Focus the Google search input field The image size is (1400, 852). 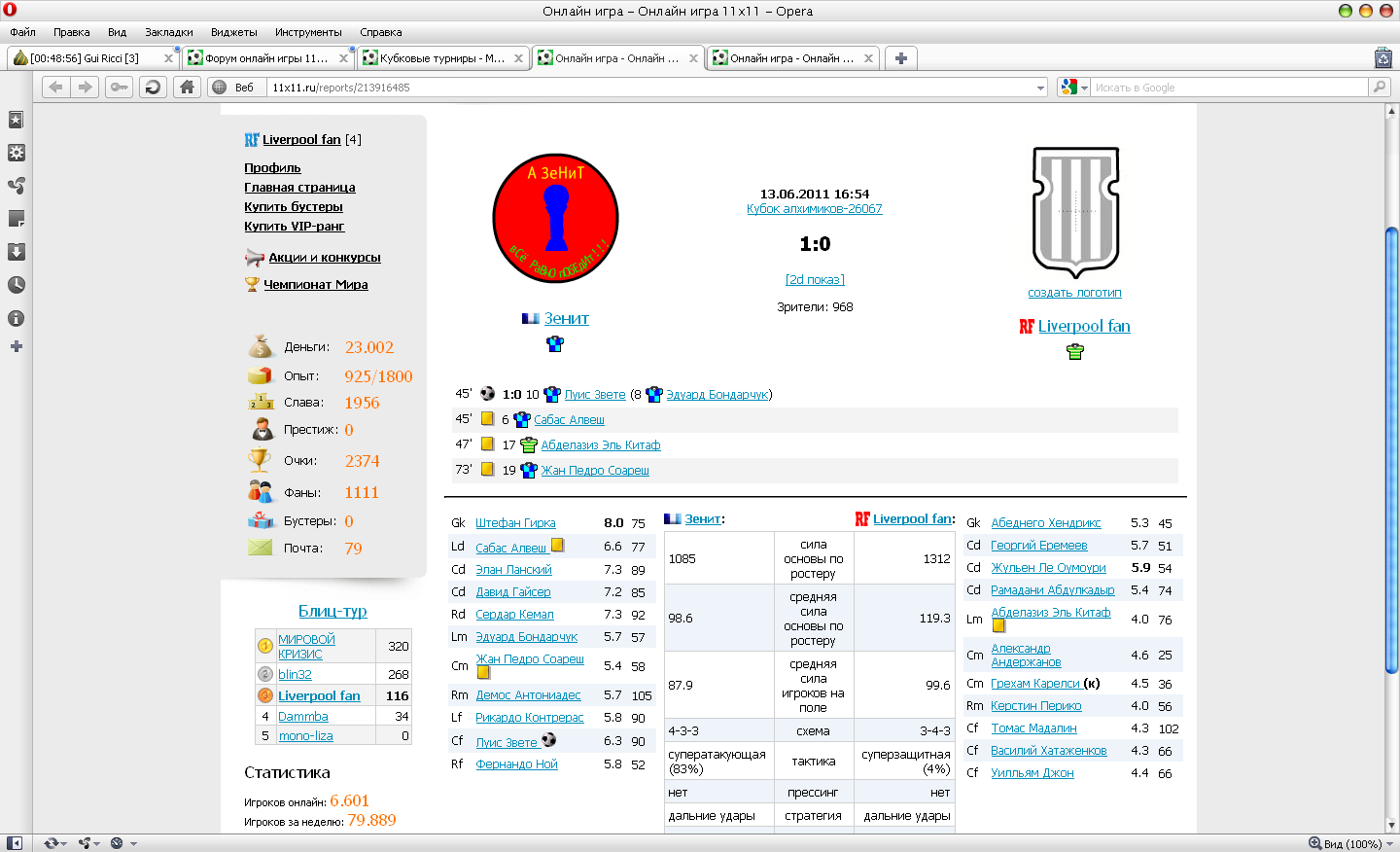point(1229,88)
